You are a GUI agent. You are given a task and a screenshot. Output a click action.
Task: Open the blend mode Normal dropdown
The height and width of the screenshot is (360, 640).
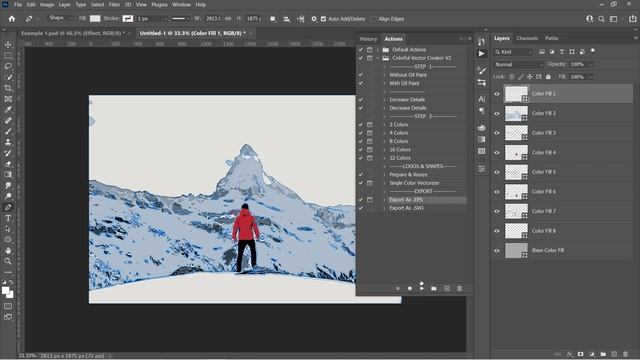pyautogui.click(x=518, y=64)
